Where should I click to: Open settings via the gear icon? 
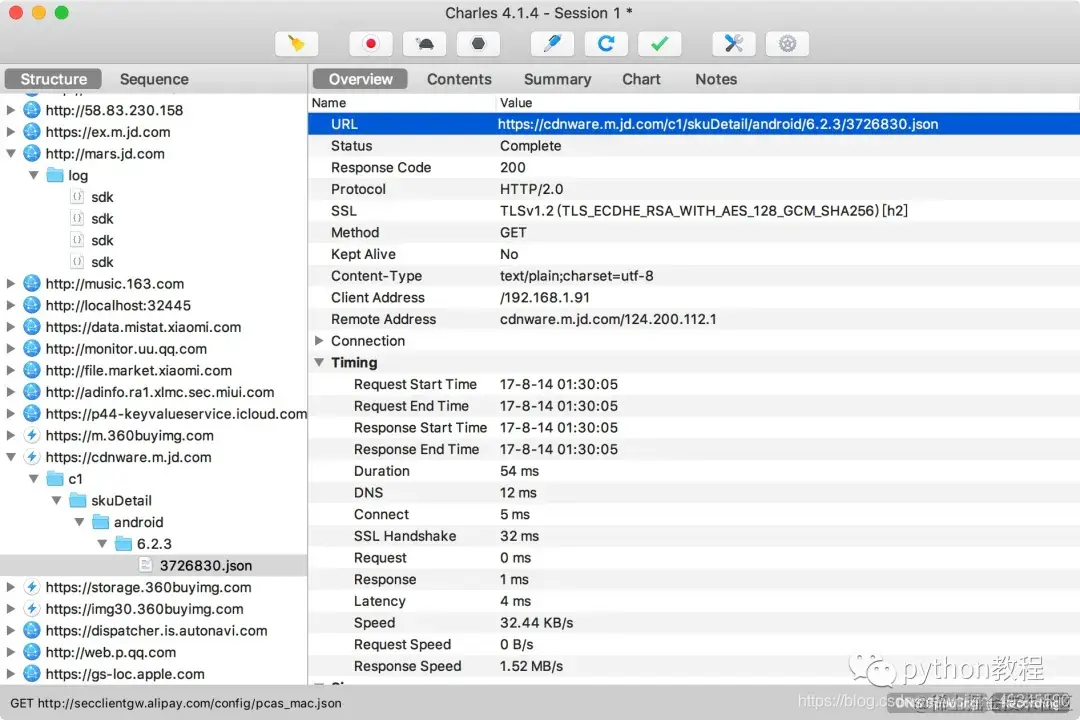click(787, 44)
